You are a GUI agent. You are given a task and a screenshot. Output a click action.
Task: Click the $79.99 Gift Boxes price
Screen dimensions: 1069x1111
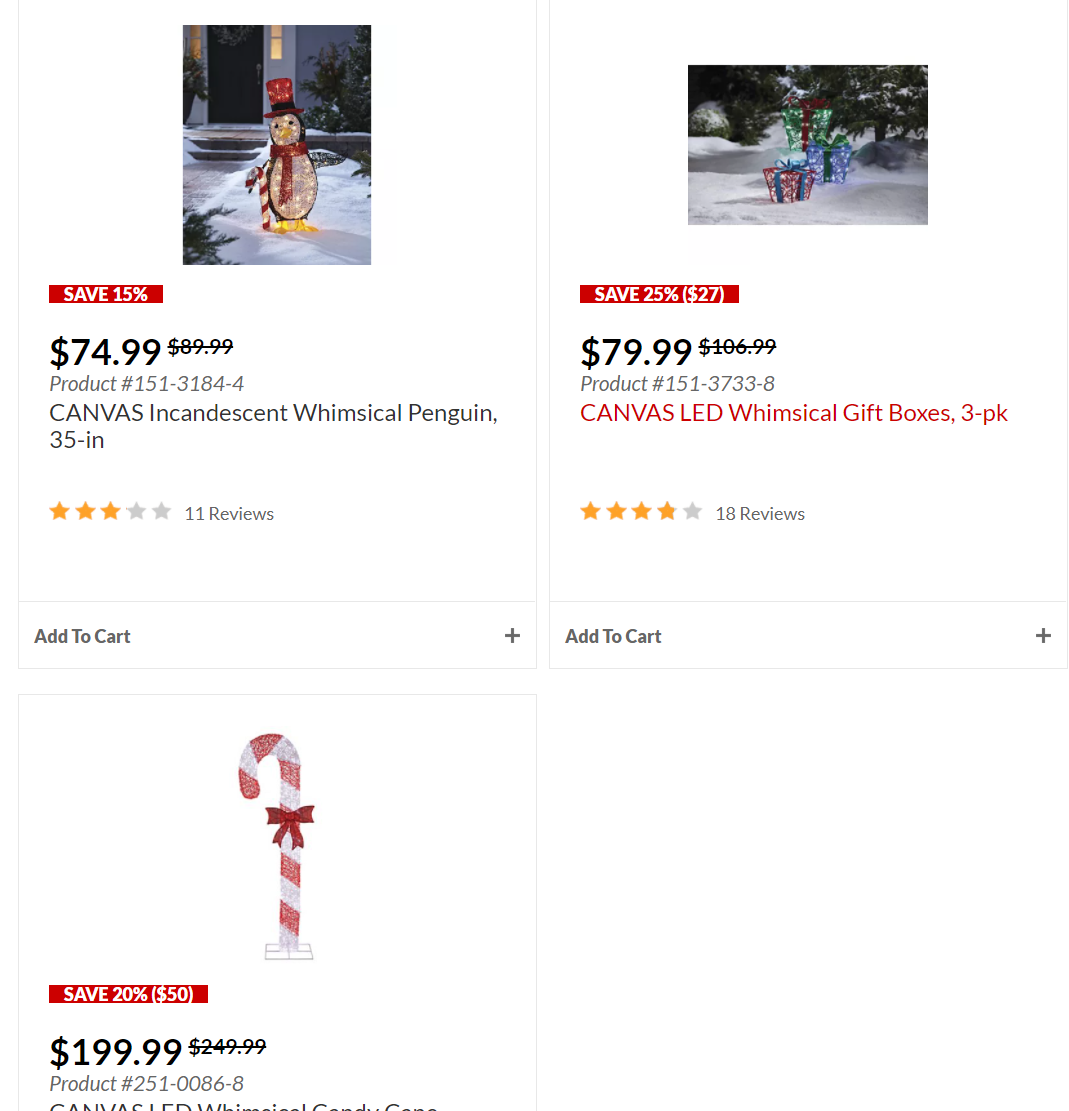click(635, 352)
